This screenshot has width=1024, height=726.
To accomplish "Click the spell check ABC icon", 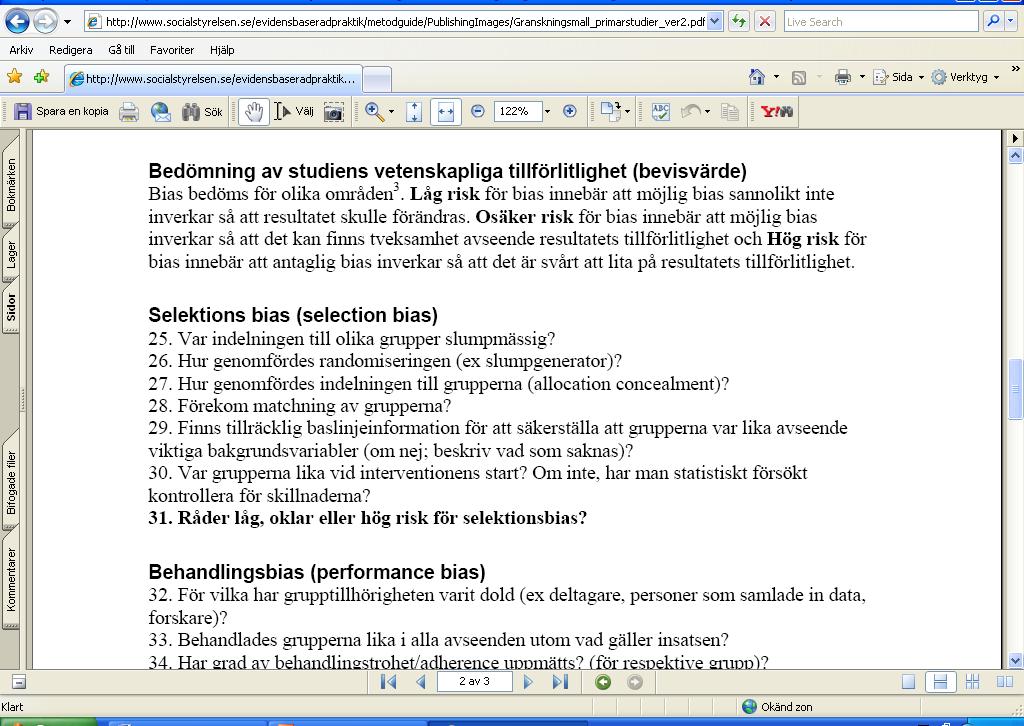I will pos(660,112).
